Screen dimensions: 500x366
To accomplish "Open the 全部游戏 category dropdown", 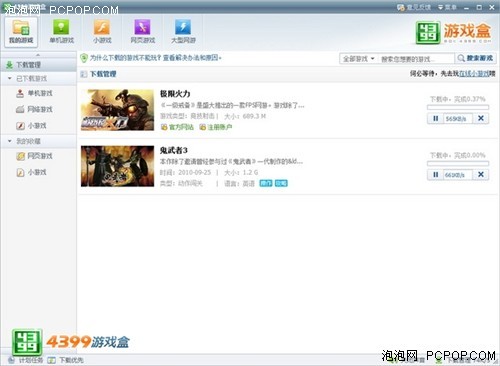I will point(359,59).
